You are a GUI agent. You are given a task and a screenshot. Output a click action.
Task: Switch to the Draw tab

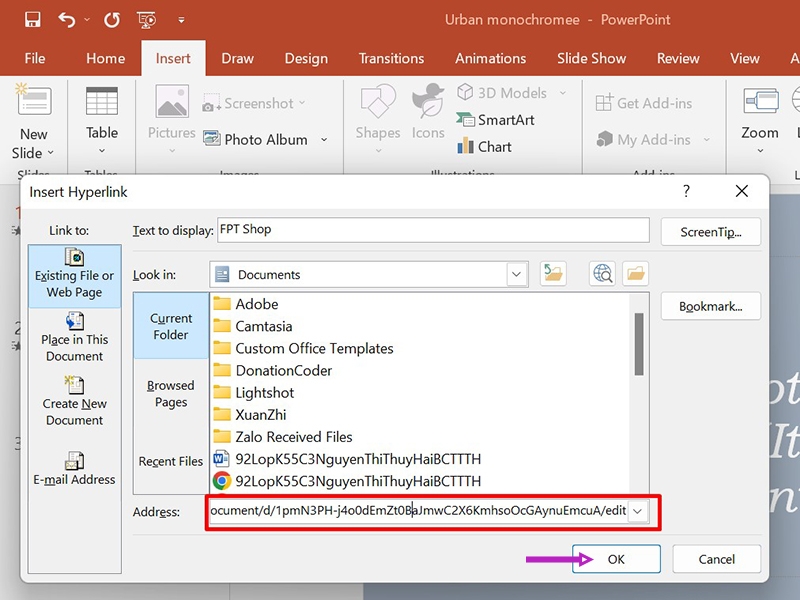point(237,59)
